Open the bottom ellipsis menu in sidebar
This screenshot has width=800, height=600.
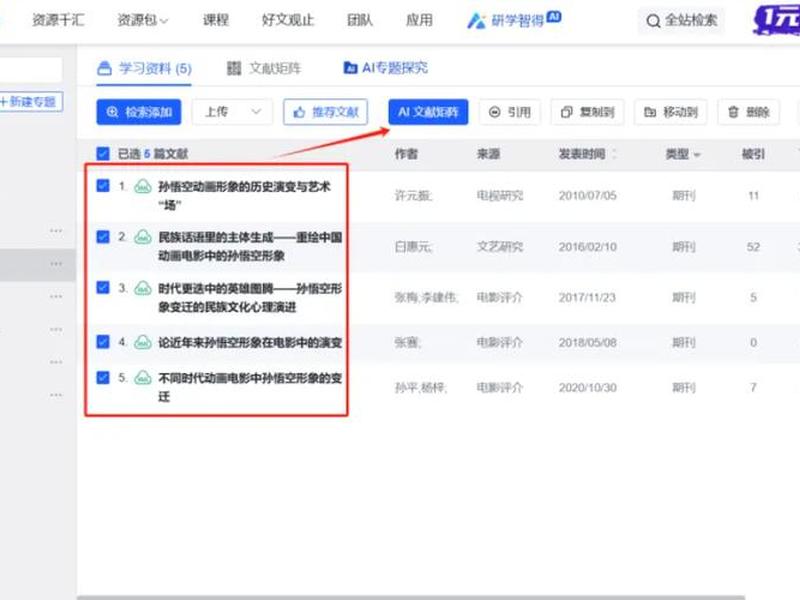click(x=56, y=395)
